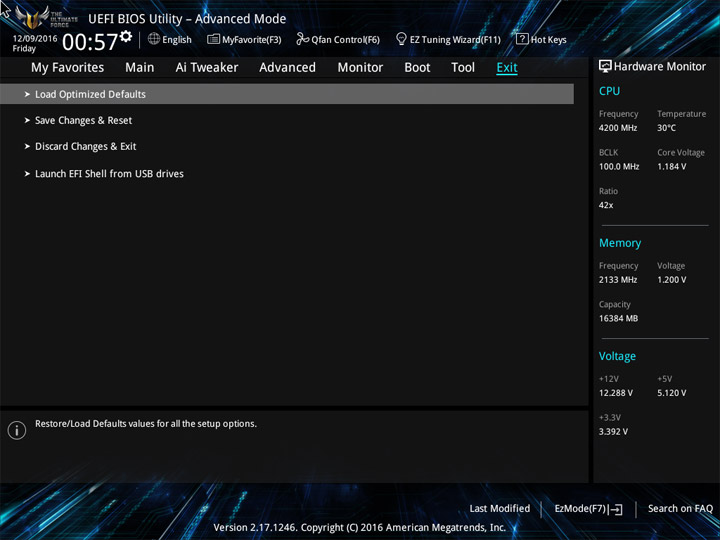Click memory frequency value 2133 MHz
This screenshot has height=540, width=720.
(618, 280)
